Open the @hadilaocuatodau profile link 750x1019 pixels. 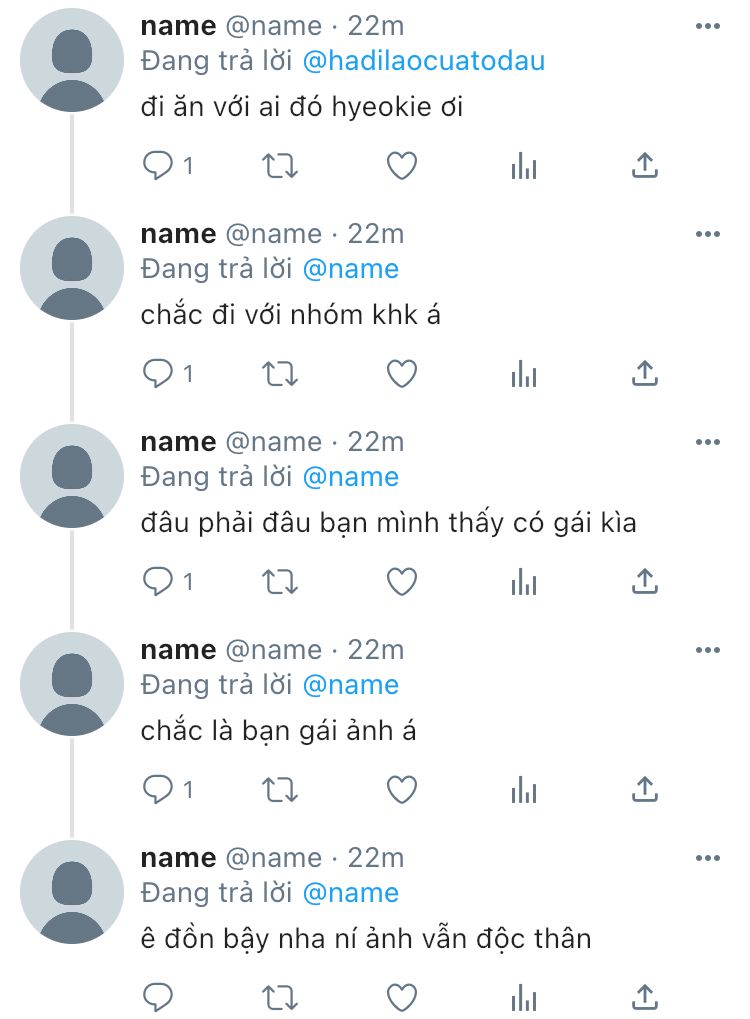(x=424, y=61)
